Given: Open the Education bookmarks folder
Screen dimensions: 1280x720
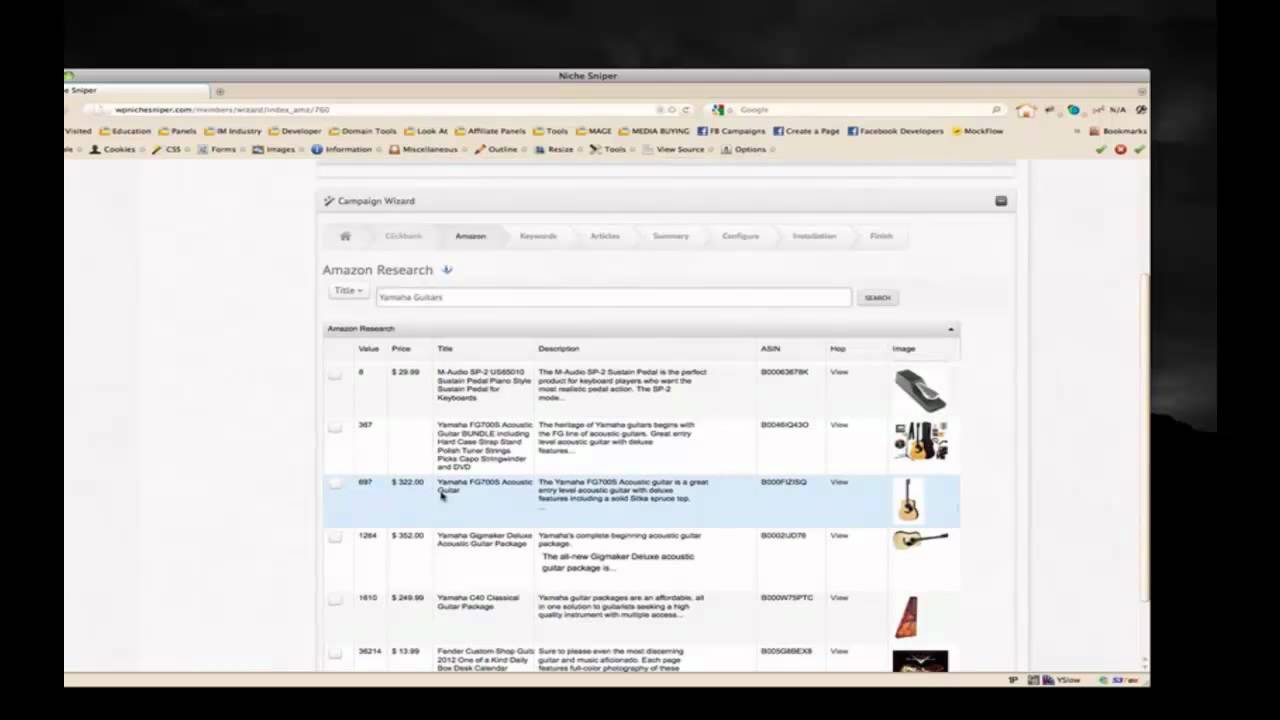Looking at the screenshot, I should pos(125,131).
